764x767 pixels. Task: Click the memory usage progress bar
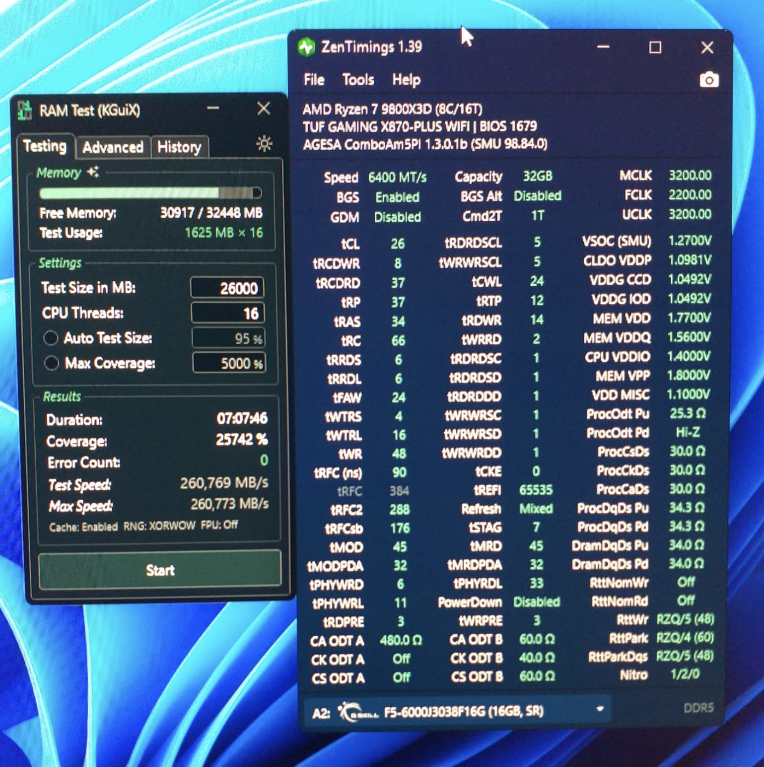151,193
